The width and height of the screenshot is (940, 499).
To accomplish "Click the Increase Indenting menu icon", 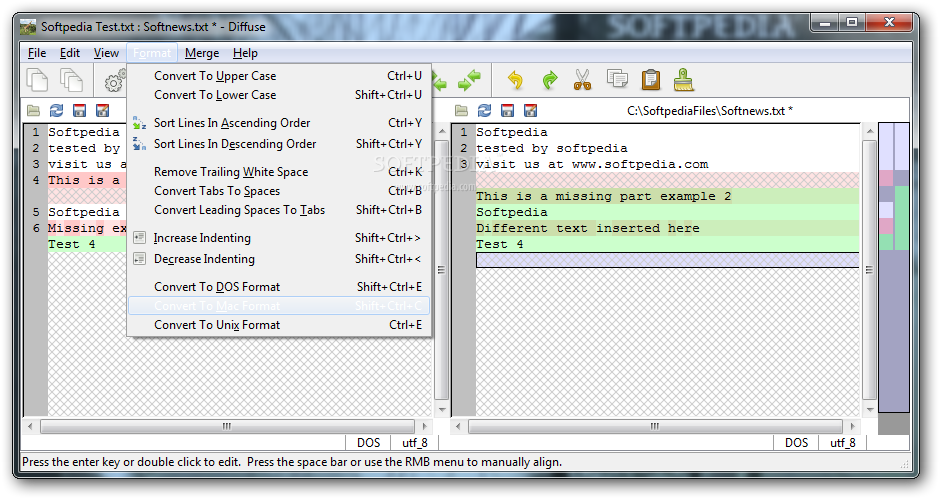I will pyautogui.click(x=139, y=238).
